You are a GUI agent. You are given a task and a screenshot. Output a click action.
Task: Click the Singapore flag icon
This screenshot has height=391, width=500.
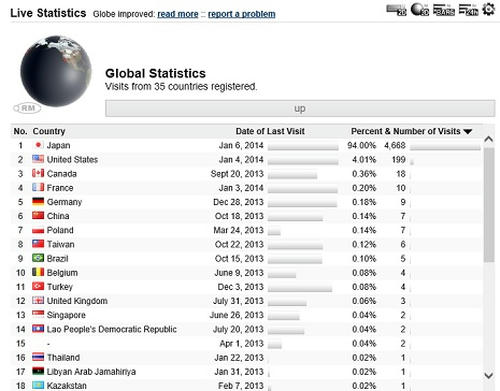(38, 314)
